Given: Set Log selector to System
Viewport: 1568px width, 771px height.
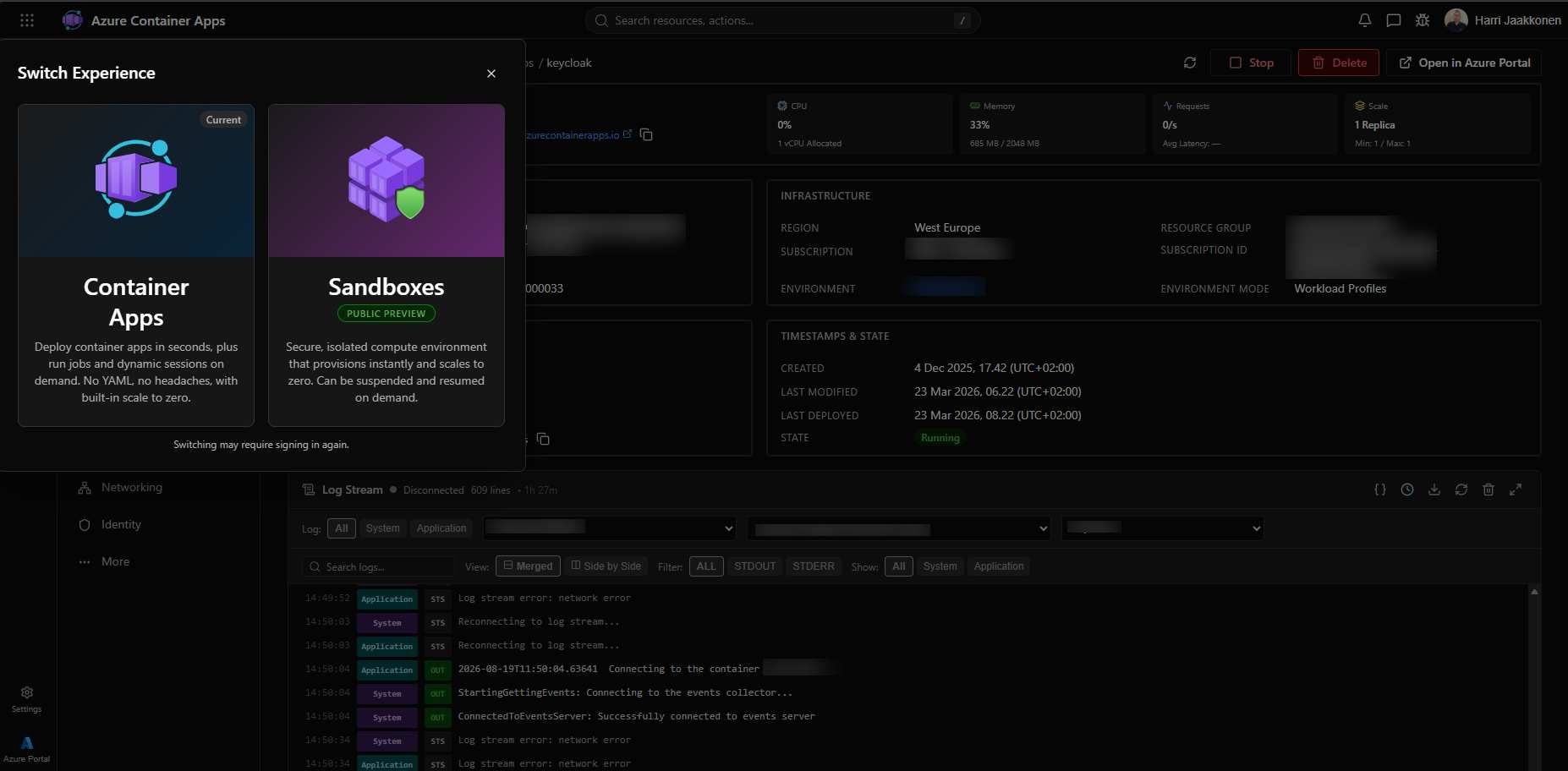Looking at the screenshot, I should point(383,528).
